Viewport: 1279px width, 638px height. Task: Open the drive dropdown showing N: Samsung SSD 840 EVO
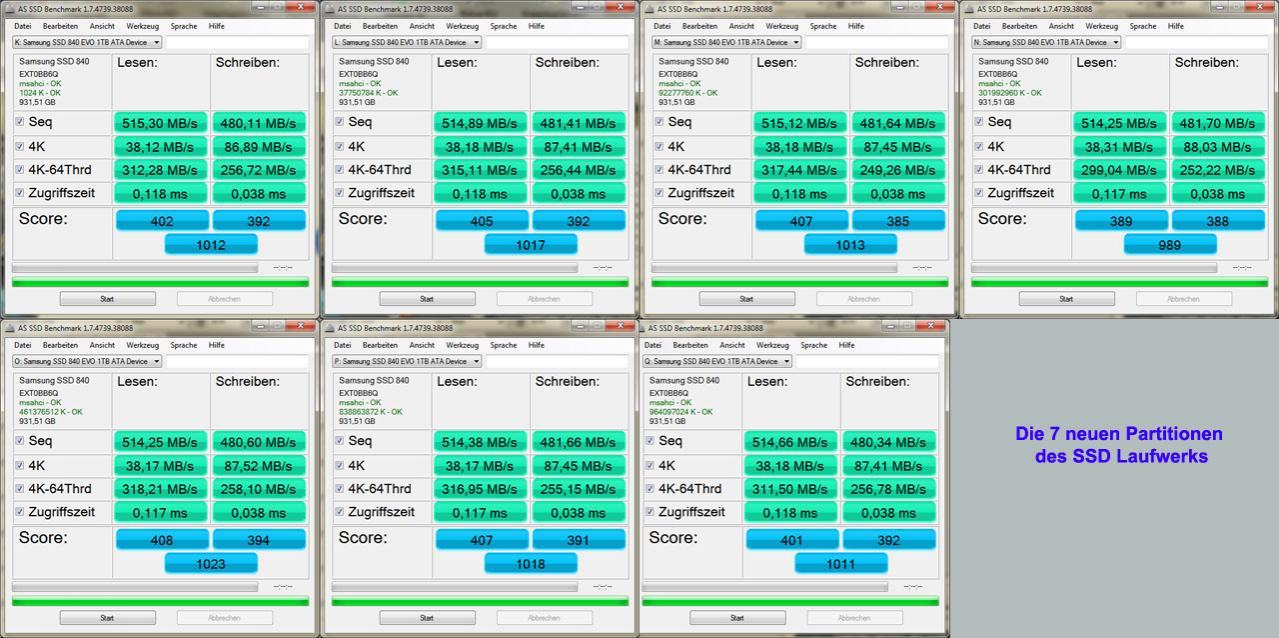click(x=1046, y=43)
